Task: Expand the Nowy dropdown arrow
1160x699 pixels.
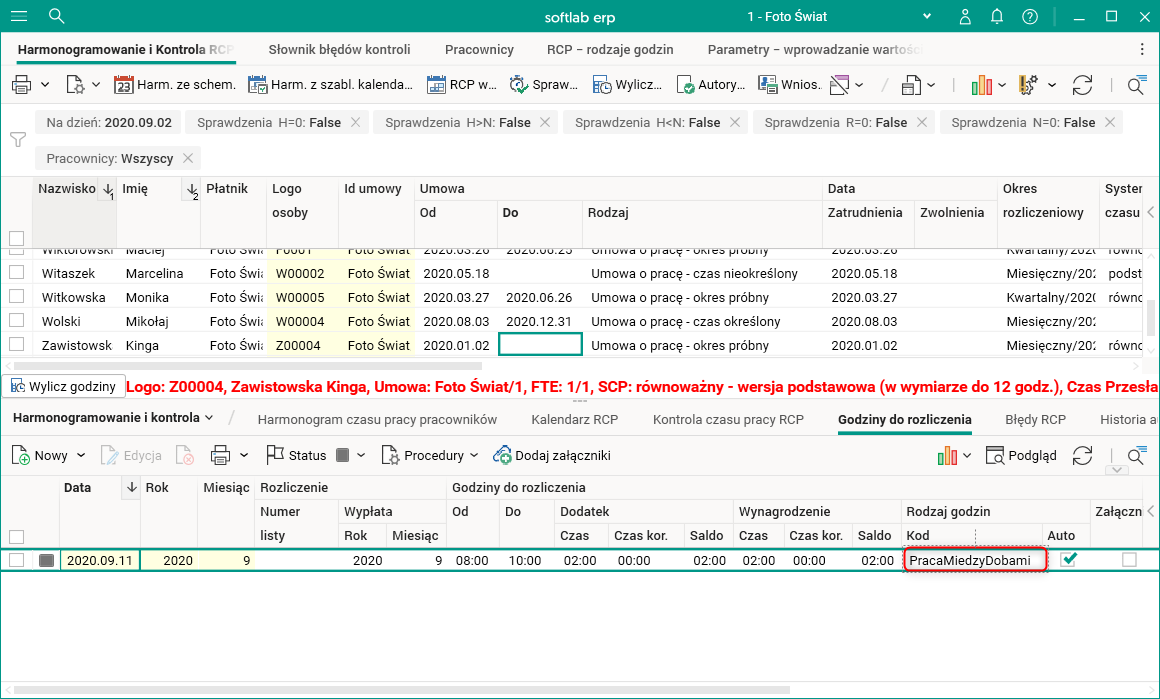Action: tap(81, 456)
